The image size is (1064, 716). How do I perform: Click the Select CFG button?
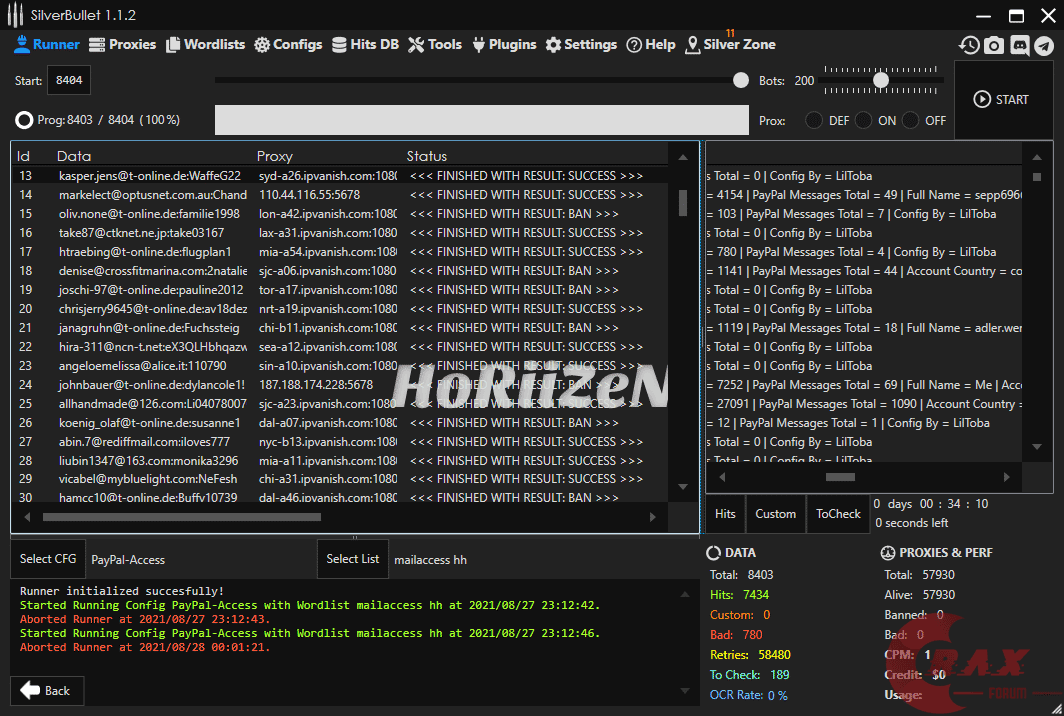[x=48, y=559]
